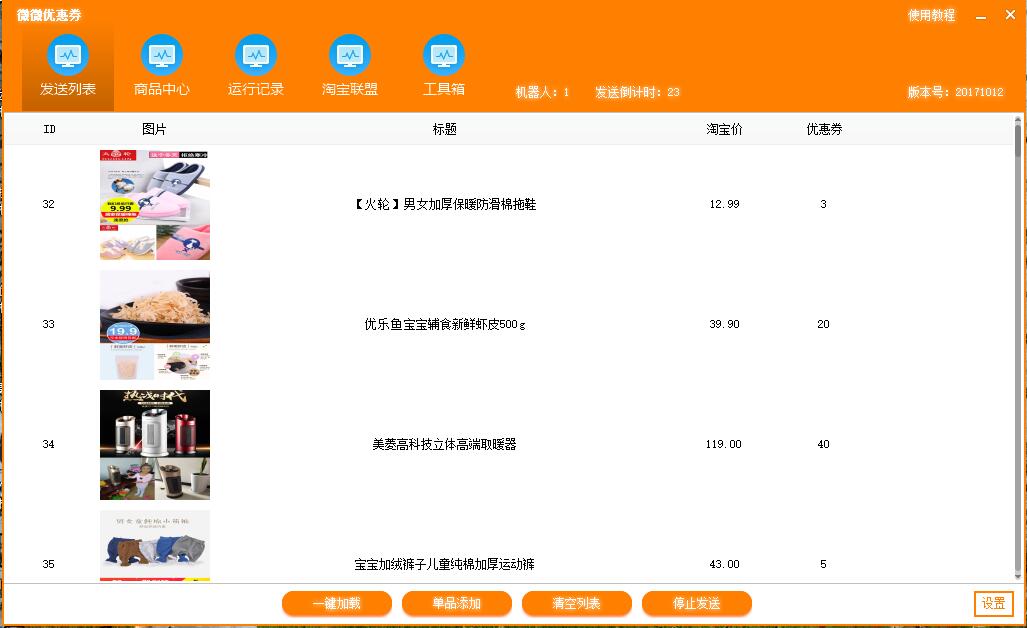Click 停止发送 to stop sending
This screenshot has height=628, width=1027.
[x=696, y=603]
